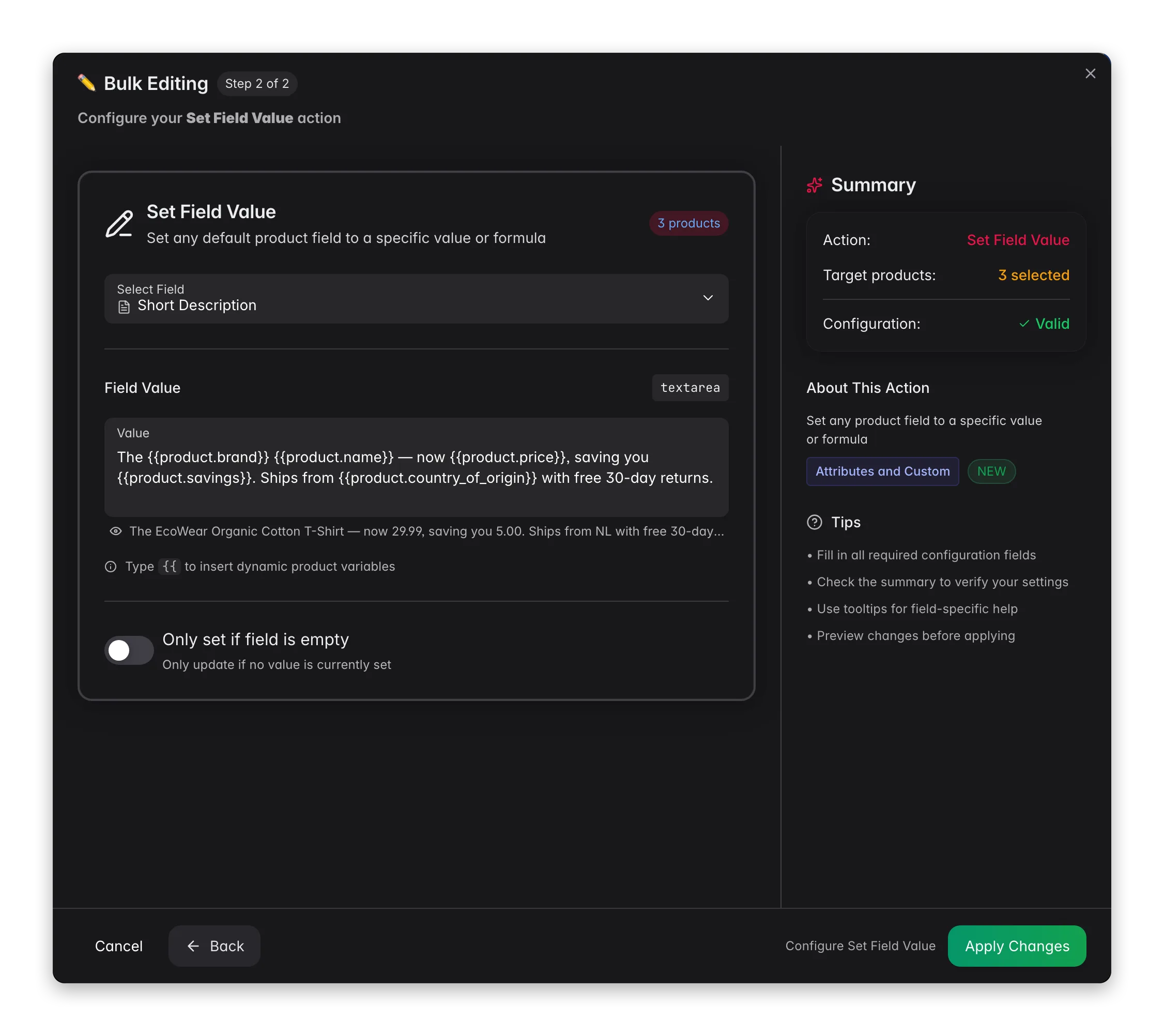The width and height of the screenshot is (1164, 1036).
Task: Click the Cancel button
Action: [x=118, y=946]
